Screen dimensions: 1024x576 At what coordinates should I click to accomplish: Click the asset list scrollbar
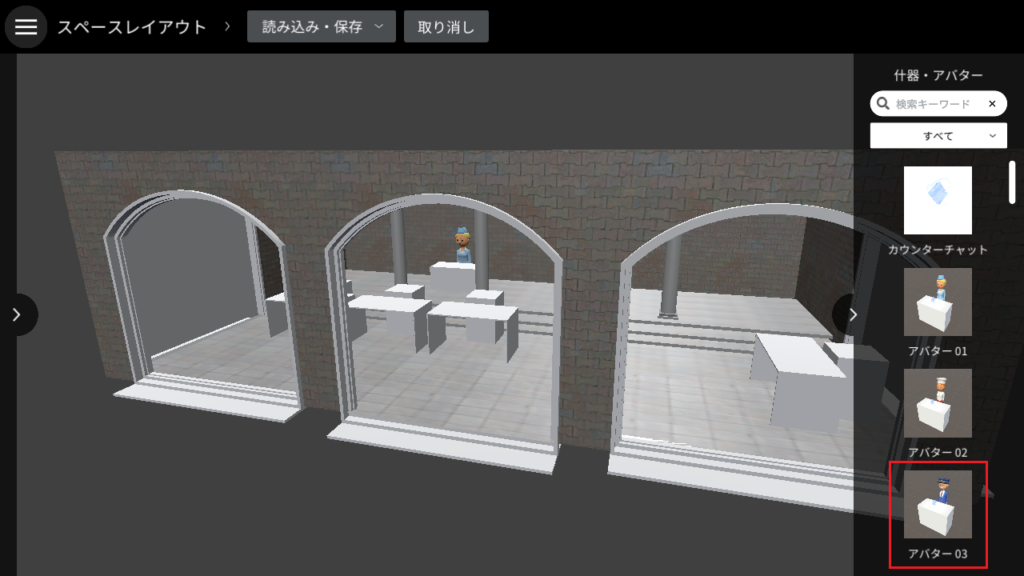(1012, 183)
